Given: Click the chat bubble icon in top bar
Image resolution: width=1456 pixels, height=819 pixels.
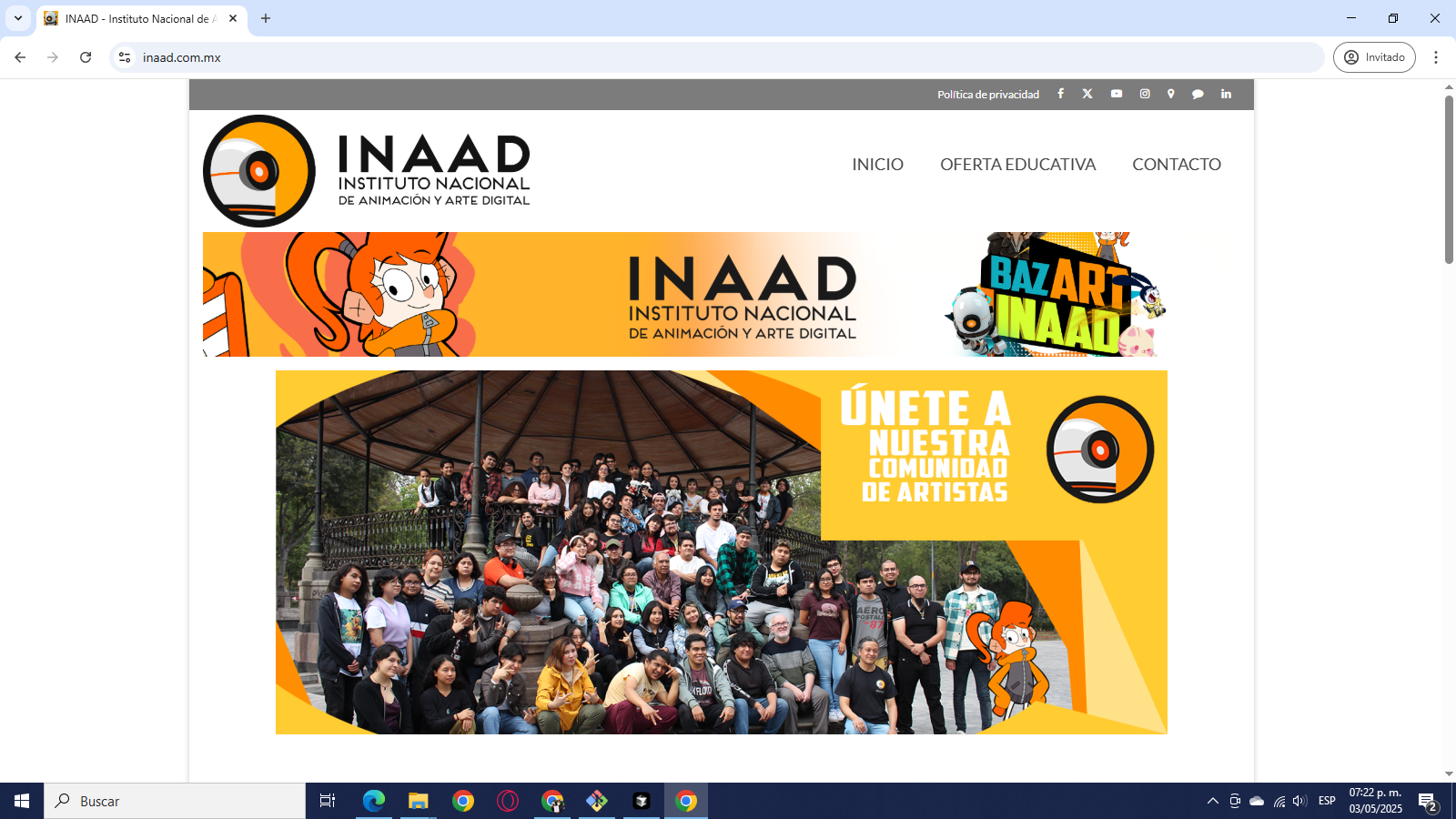Looking at the screenshot, I should (1198, 94).
